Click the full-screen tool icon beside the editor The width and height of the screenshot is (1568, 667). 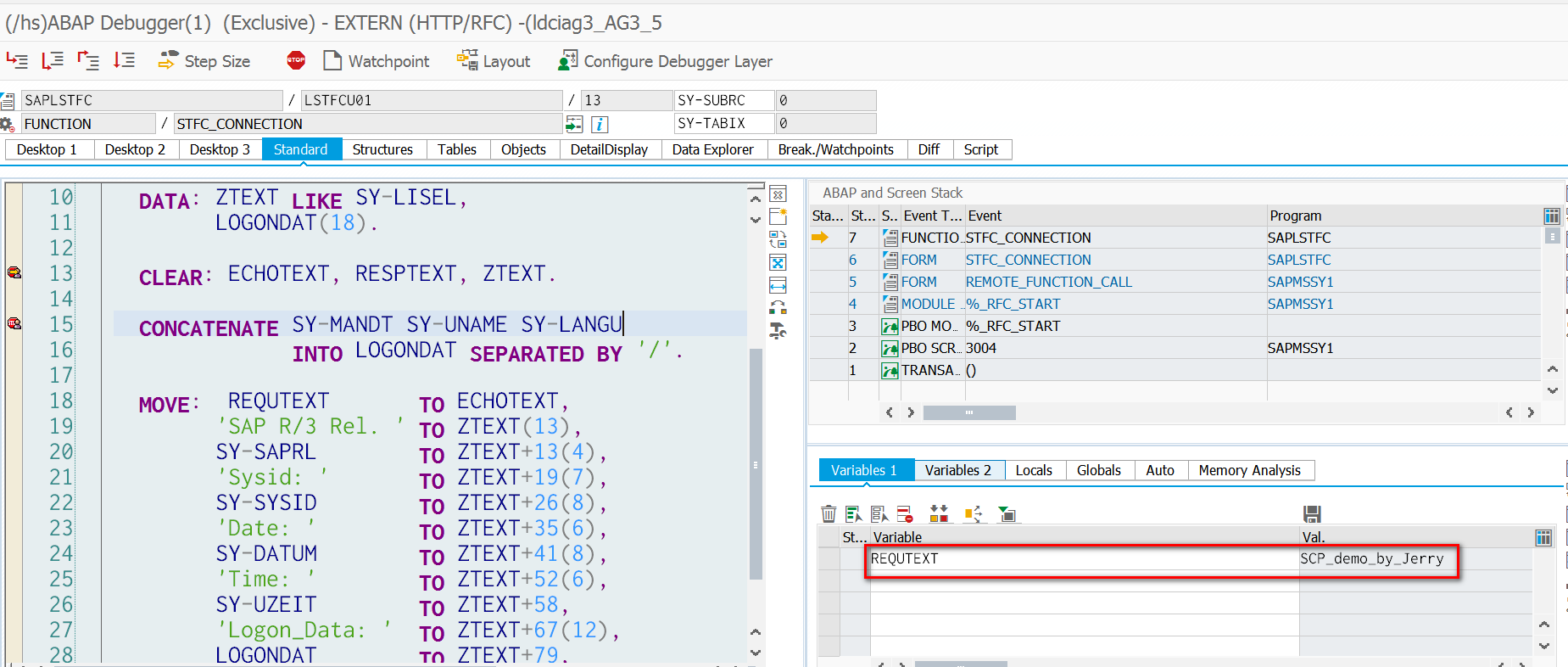click(778, 263)
